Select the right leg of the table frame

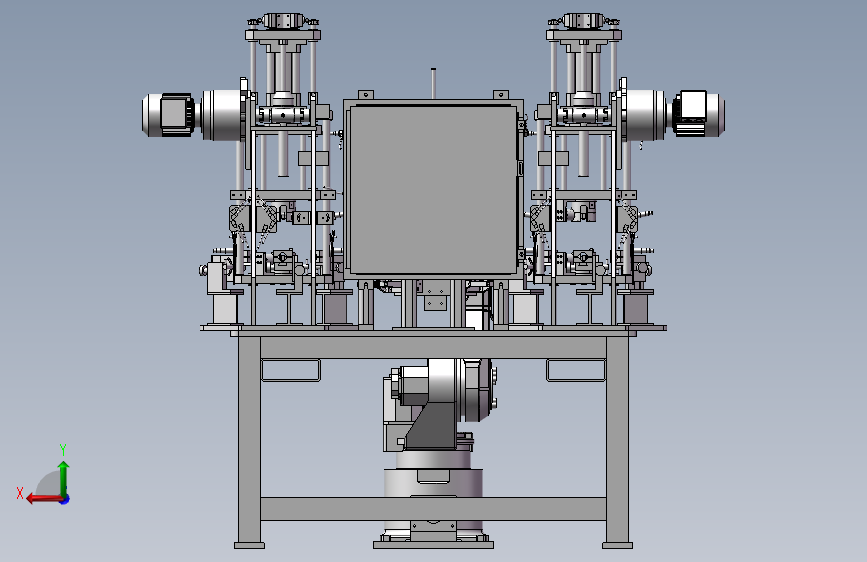pos(617,443)
